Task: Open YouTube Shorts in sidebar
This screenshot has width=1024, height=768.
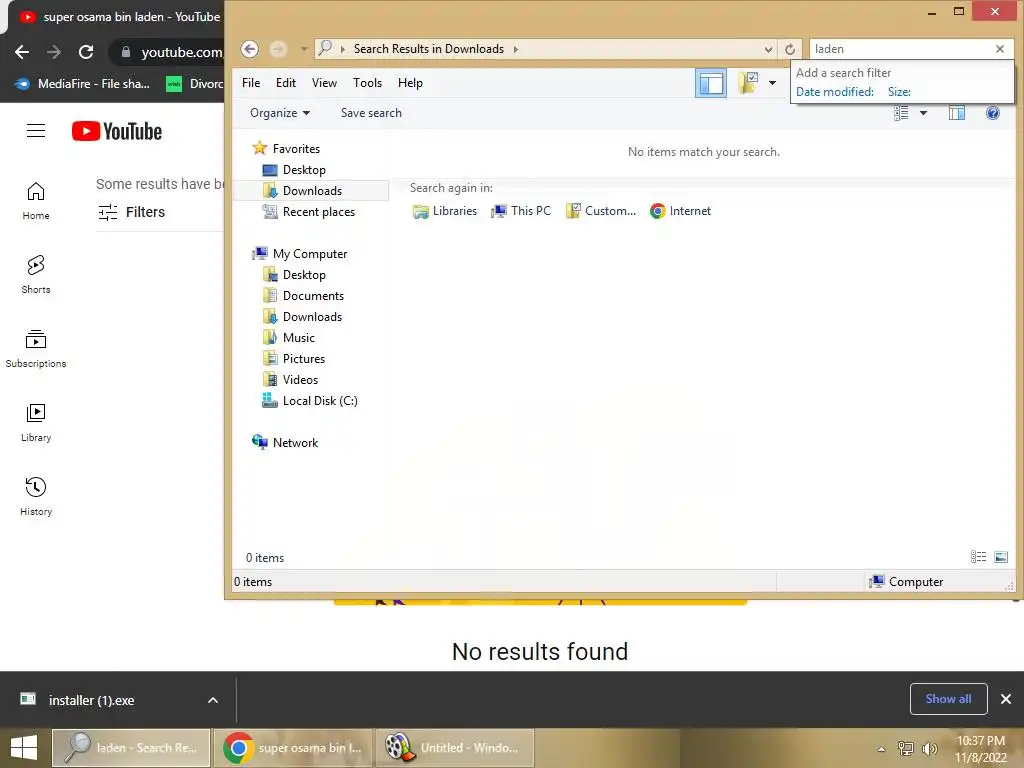Action: pos(36,274)
